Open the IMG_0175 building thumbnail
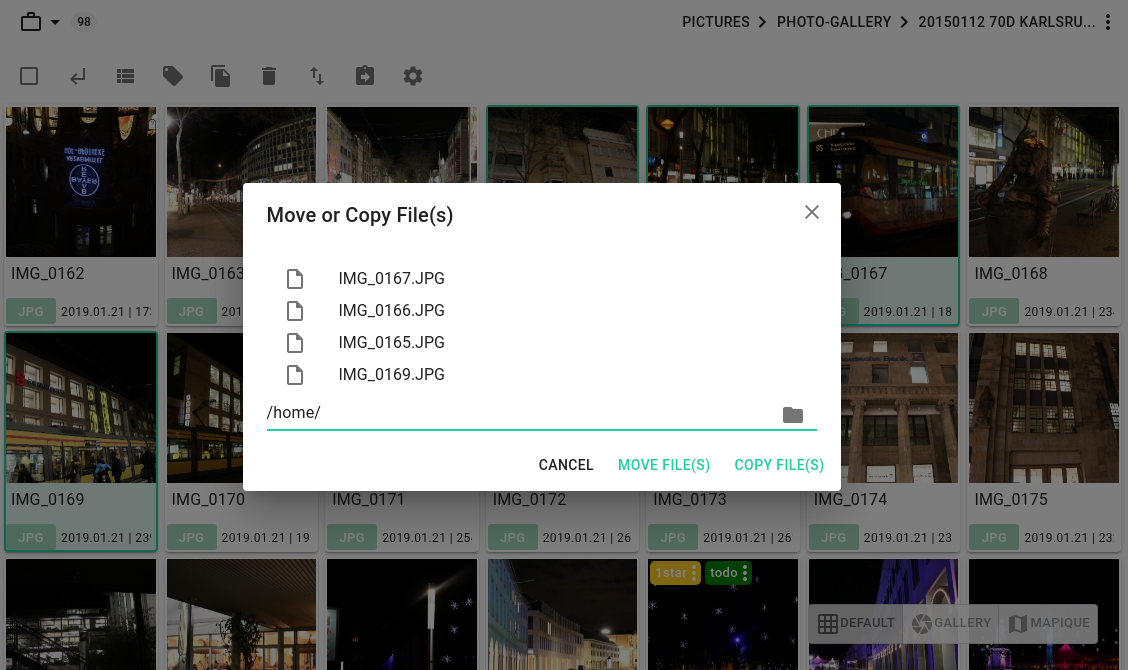The height and width of the screenshot is (670, 1128). point(1044,407)
